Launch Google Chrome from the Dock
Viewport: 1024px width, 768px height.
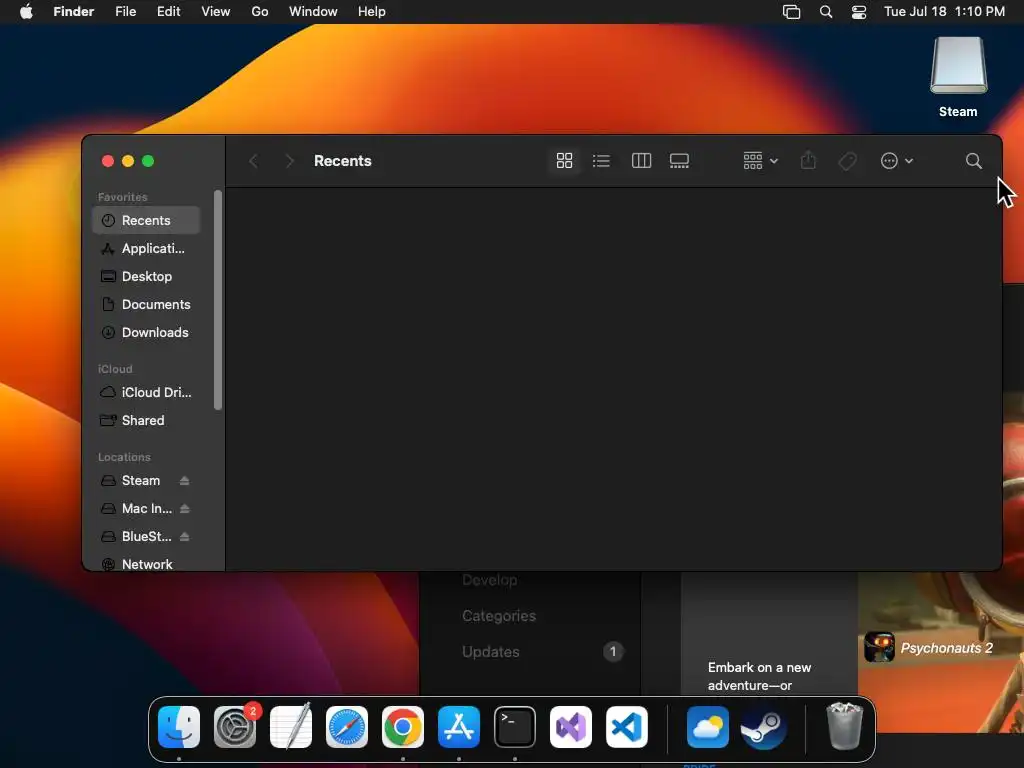click(403, 727)
